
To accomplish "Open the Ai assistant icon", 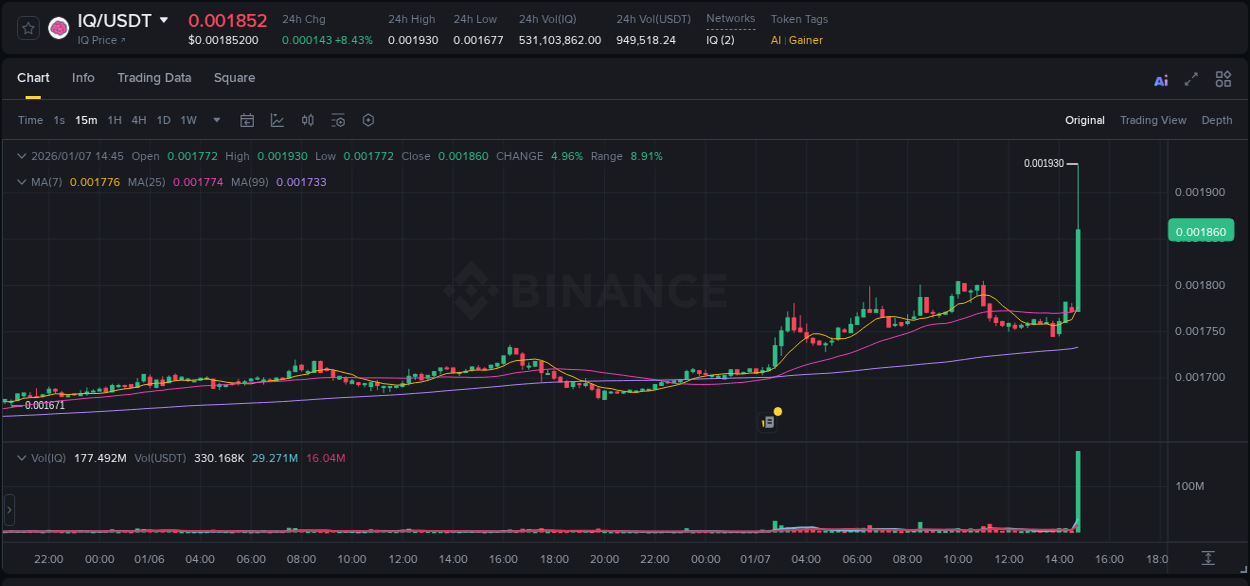I will click(x=1161, y=79).
